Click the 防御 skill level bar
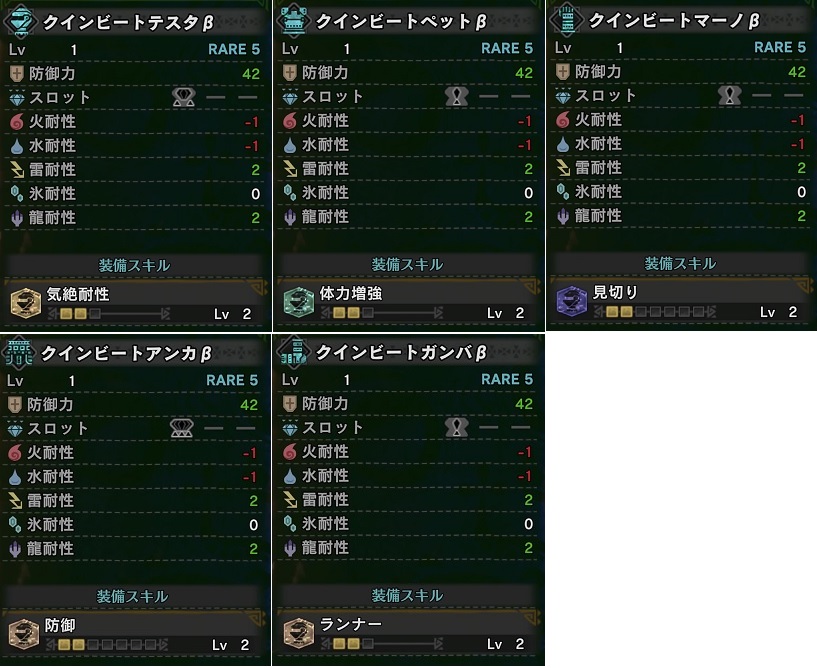817x668 pixels. pos(108,645)
